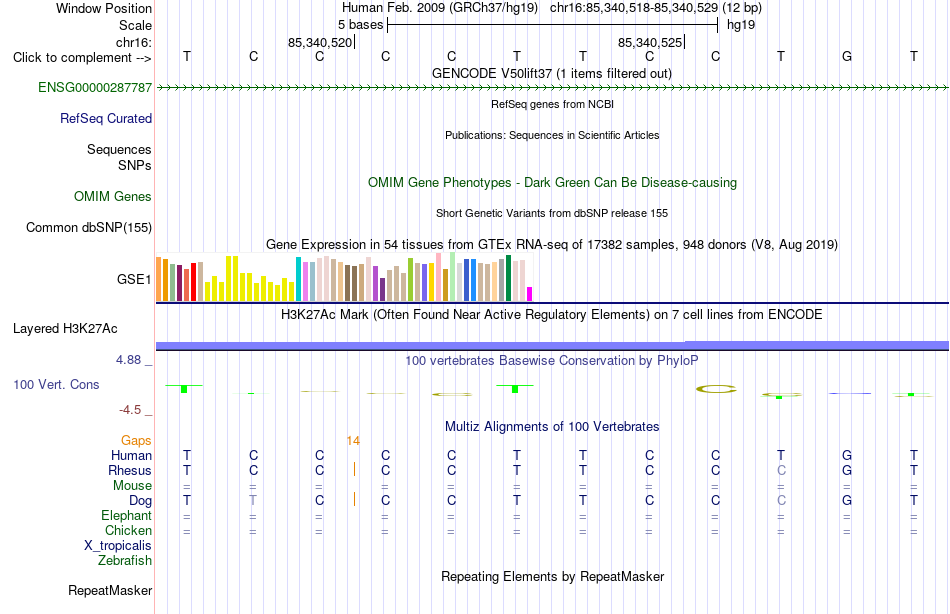The width and height of the screenshot is (950, 614).
Task: Click the dark green GTEx expression bar
Action: pyautogui.click(x=509, y=278)
